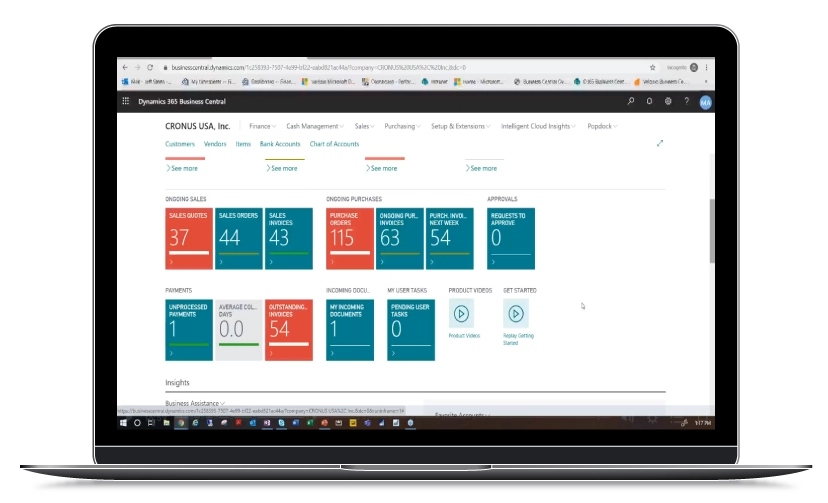This screenshot has height=503, width=828.
Task: Click the page vertical scrollbar
Action: click(x=712, y=231)
